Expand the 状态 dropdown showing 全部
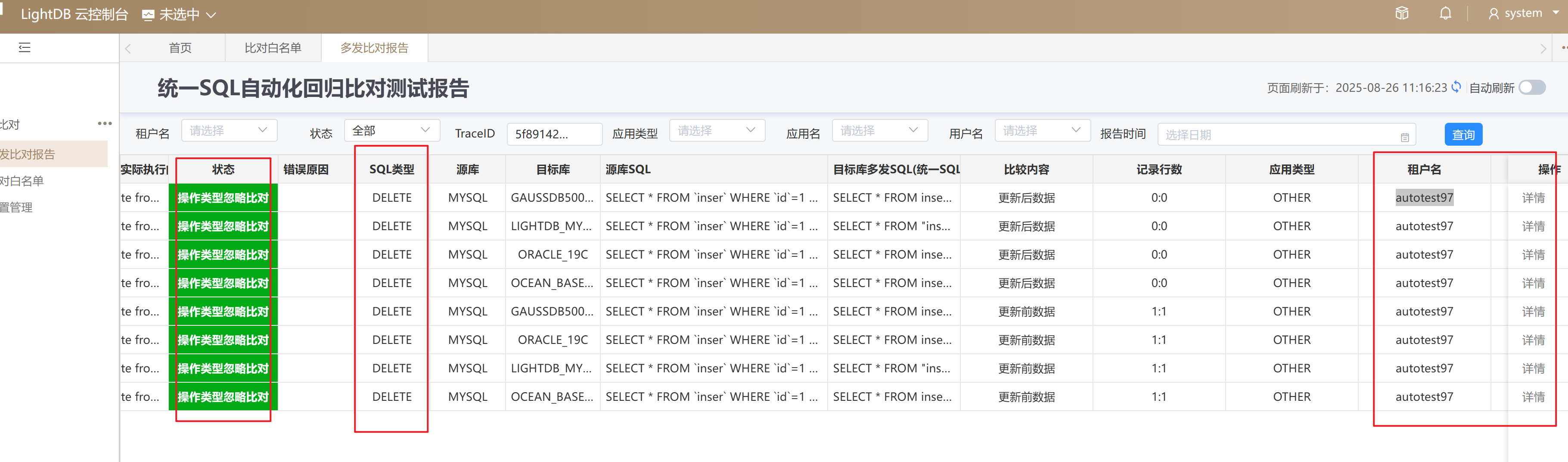The width and height of the screenshot is (1568, 462). pos(391,131)
